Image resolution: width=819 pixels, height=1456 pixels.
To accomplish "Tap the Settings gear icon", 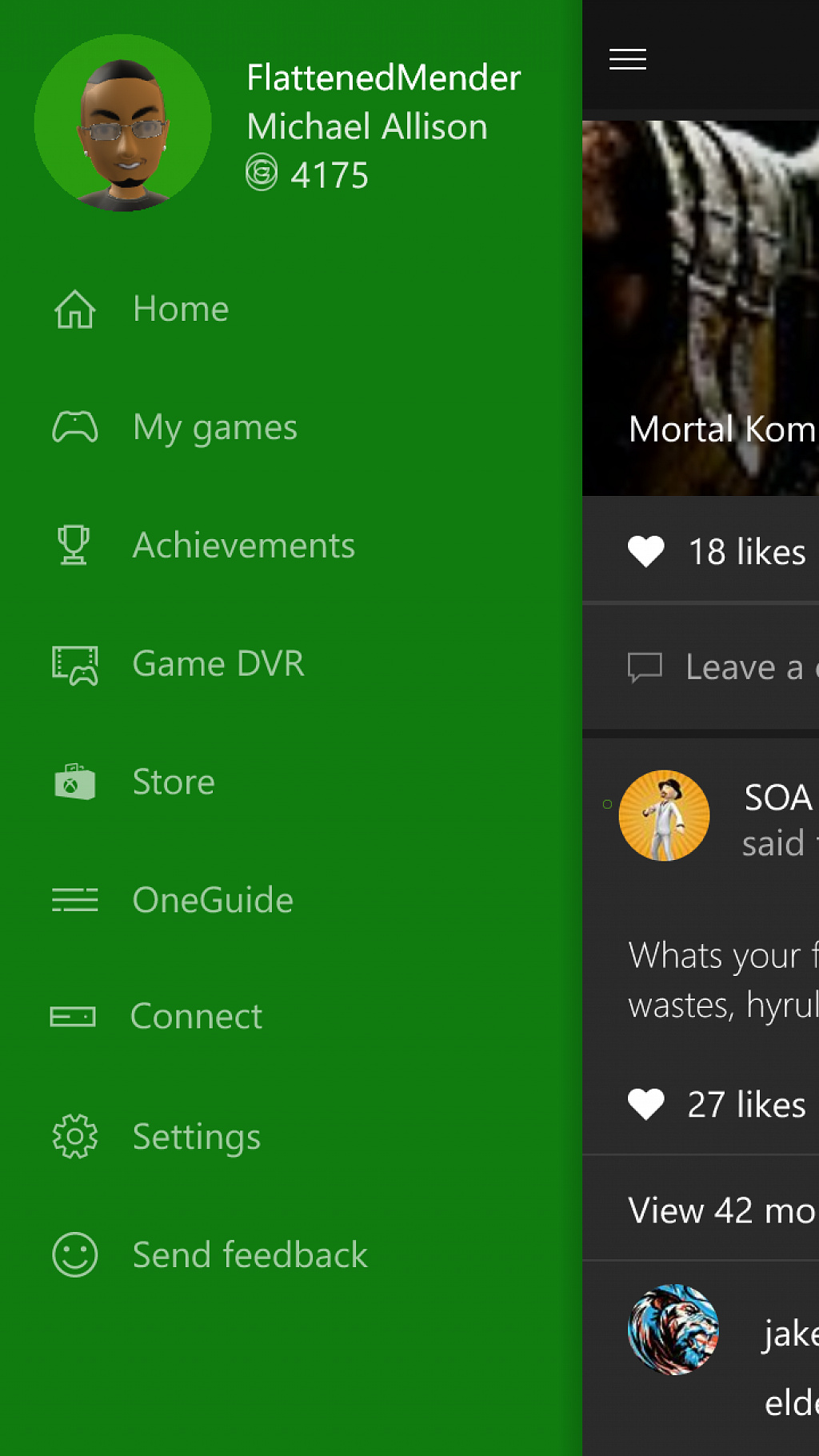I will pos(74,1136).
